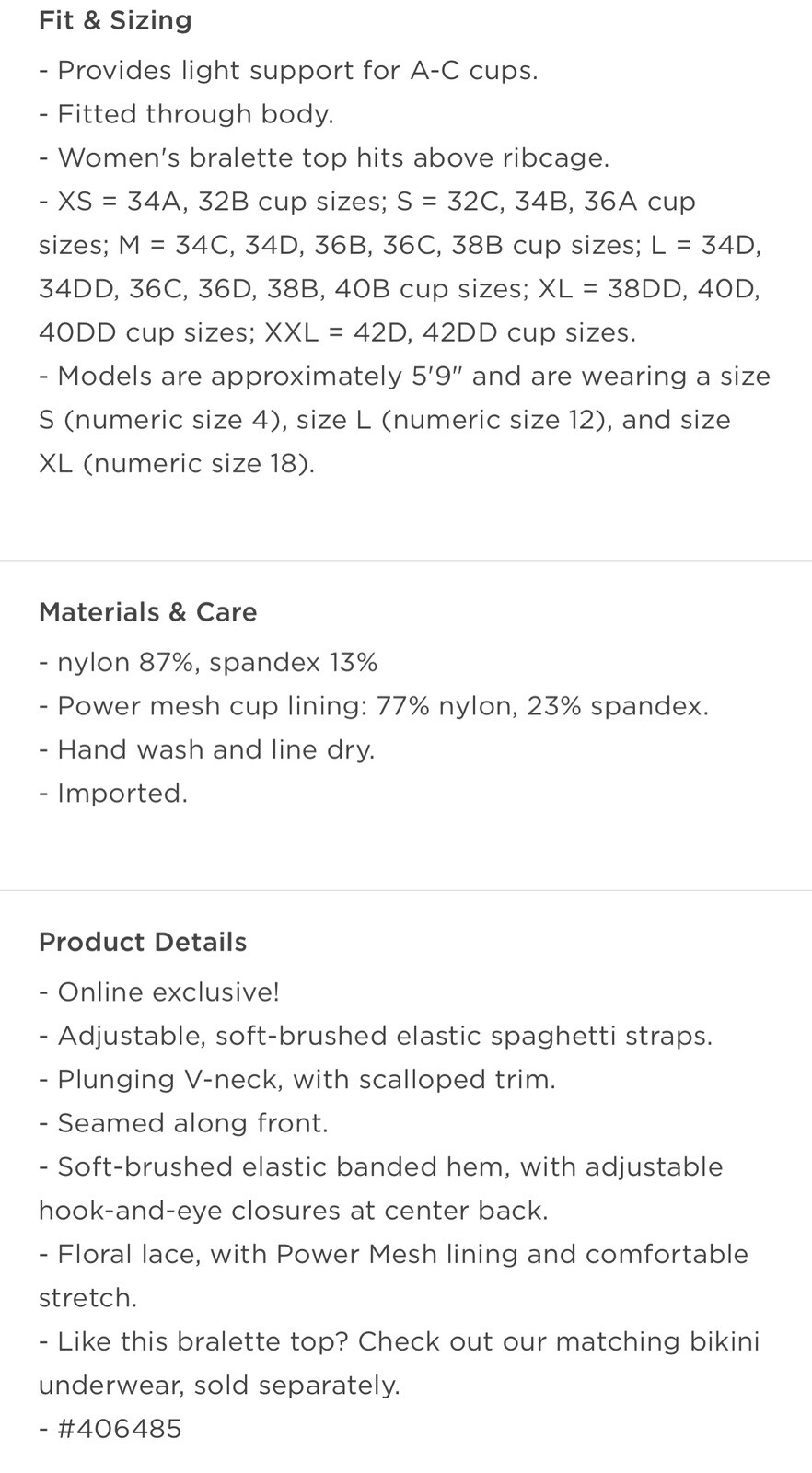Select the Fit & Sizing heading
The height and width of the screenshot is (1473, 812).
[115, 20]
